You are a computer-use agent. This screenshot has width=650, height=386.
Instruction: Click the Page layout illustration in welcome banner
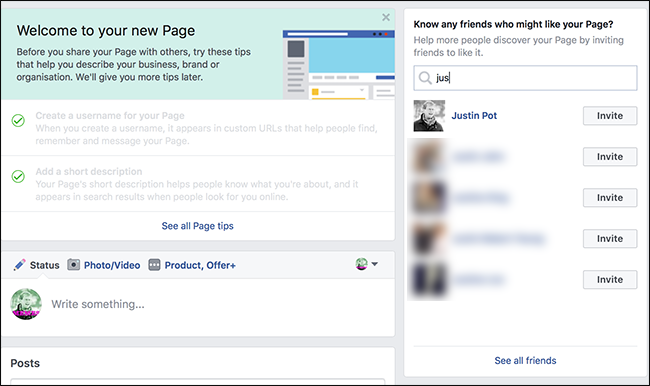tap(338, 64)
